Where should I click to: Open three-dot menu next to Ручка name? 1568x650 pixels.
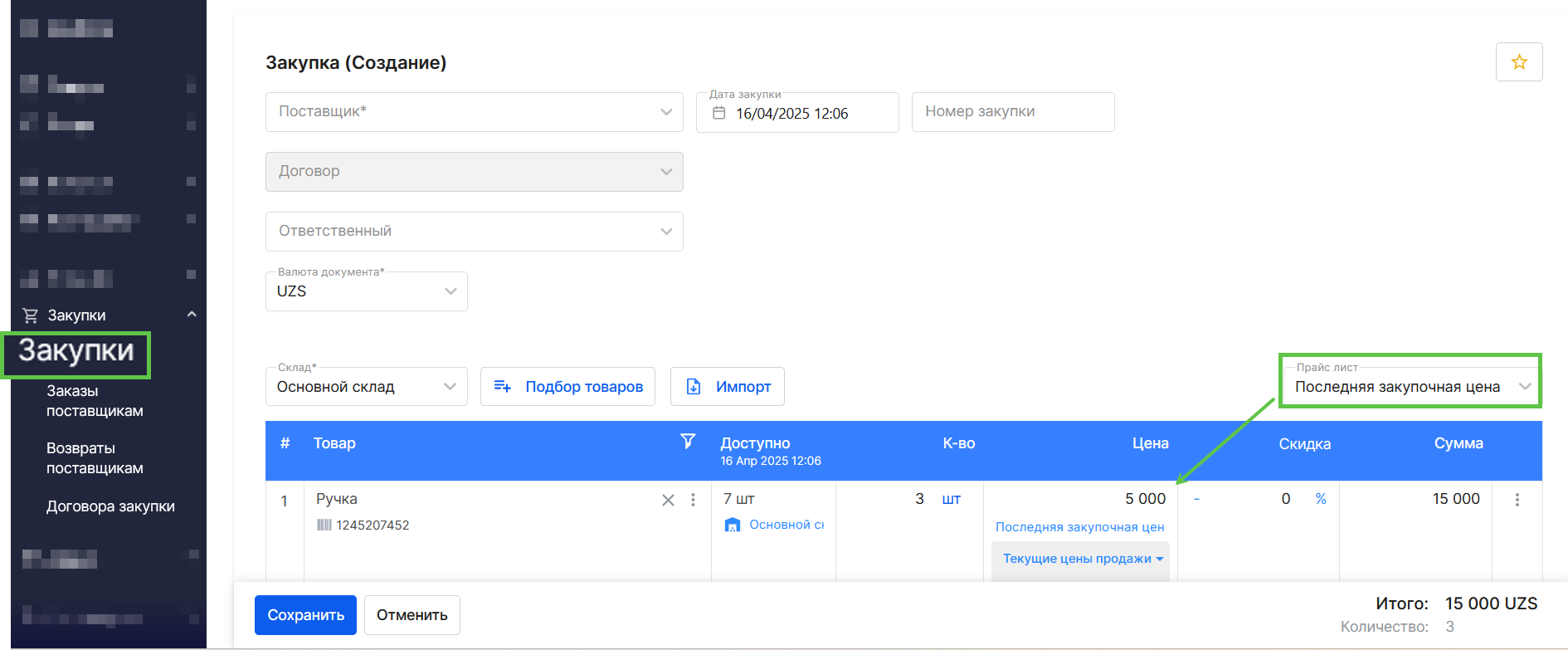[x=693, y=500]
